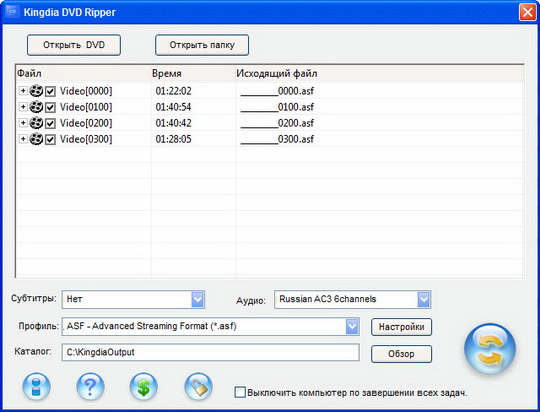Start ripping with the round convert button
Image resolution: width=540 pixels, height=412 pixels.
coord(490,349)
